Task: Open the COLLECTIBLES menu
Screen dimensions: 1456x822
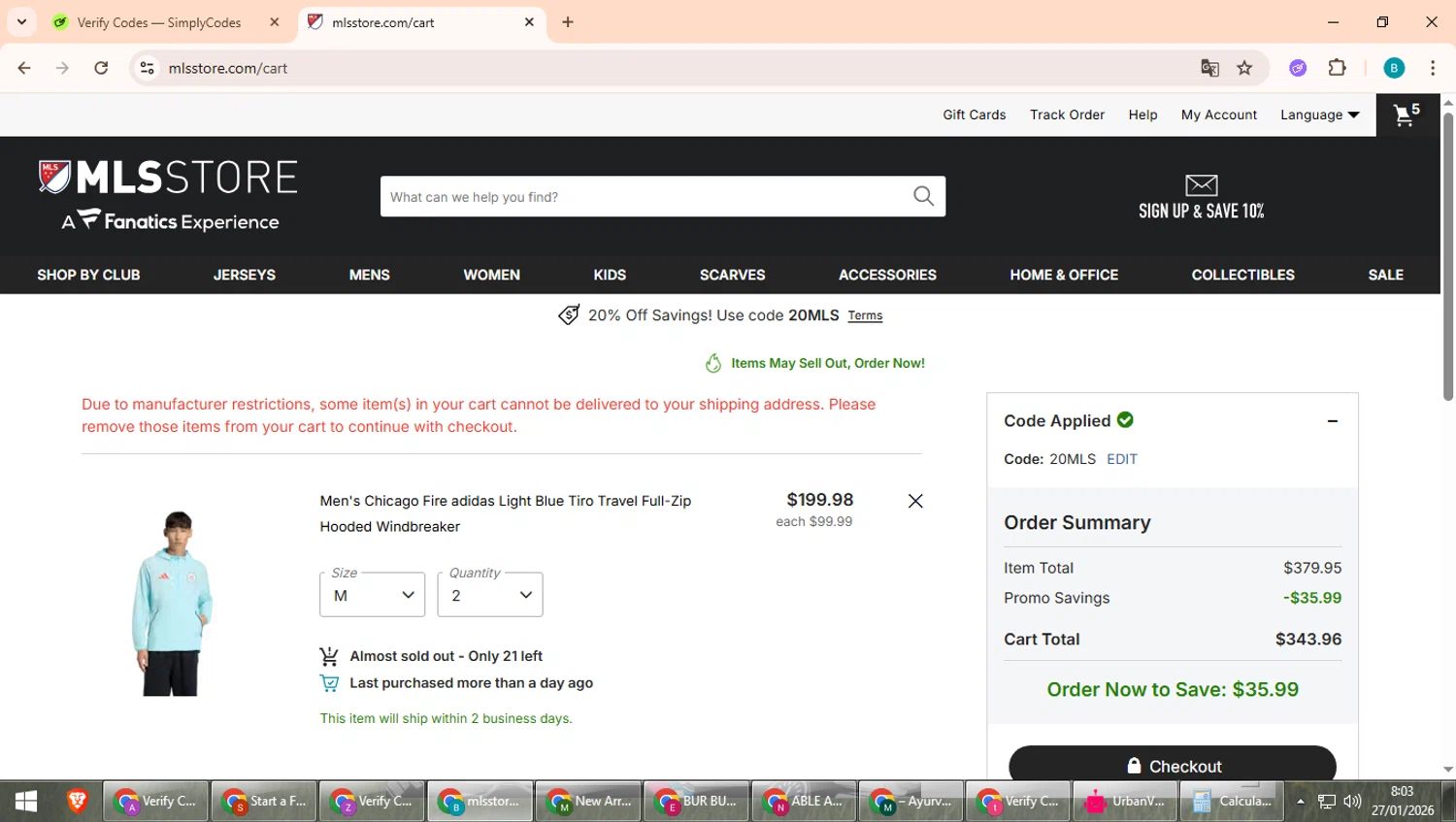Action: pyautogui.click(x=1242, y=276)
